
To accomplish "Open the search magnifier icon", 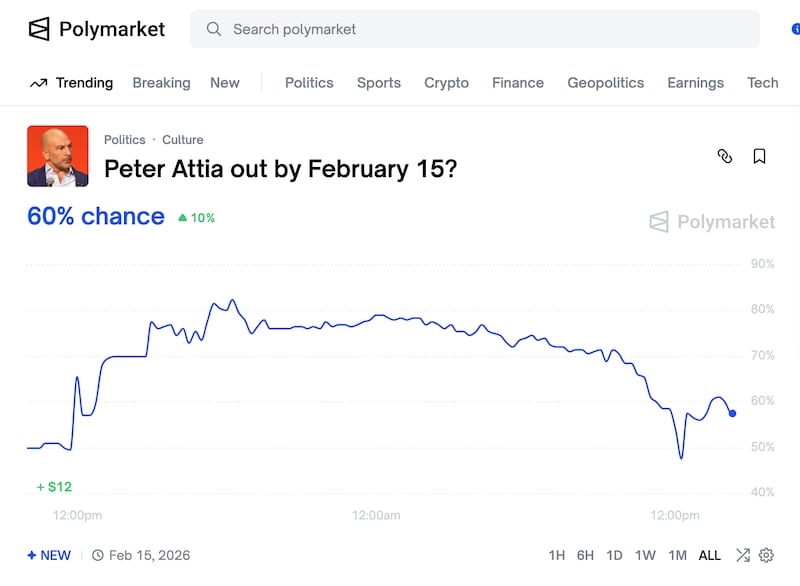I will coord(214,29).
